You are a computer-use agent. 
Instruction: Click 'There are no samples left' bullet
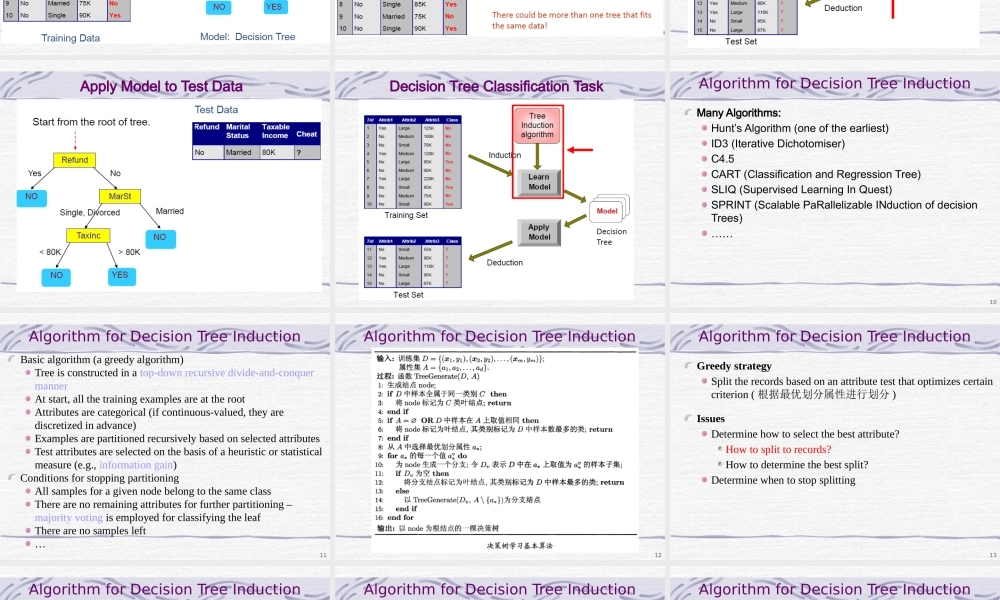(x=90, y=530)
